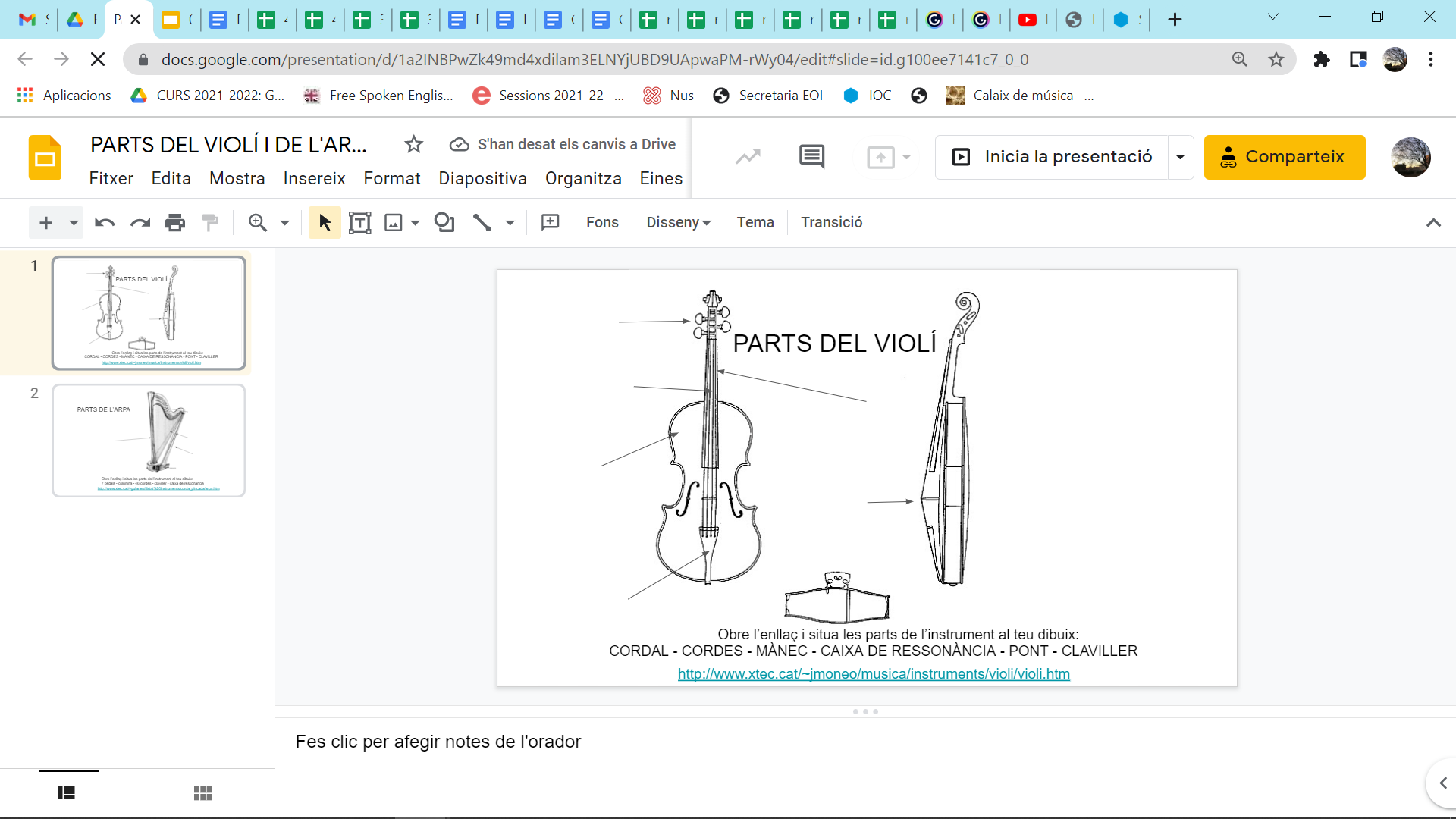The width and height of the screenshot is (1456, 819).
Task: Open the add comment tool
Action: click(x=551, y=222)
